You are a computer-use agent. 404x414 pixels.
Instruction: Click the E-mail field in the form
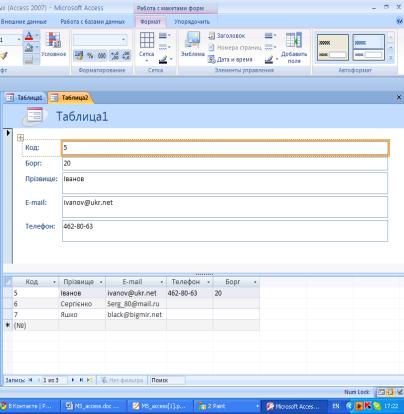(225, 207)
